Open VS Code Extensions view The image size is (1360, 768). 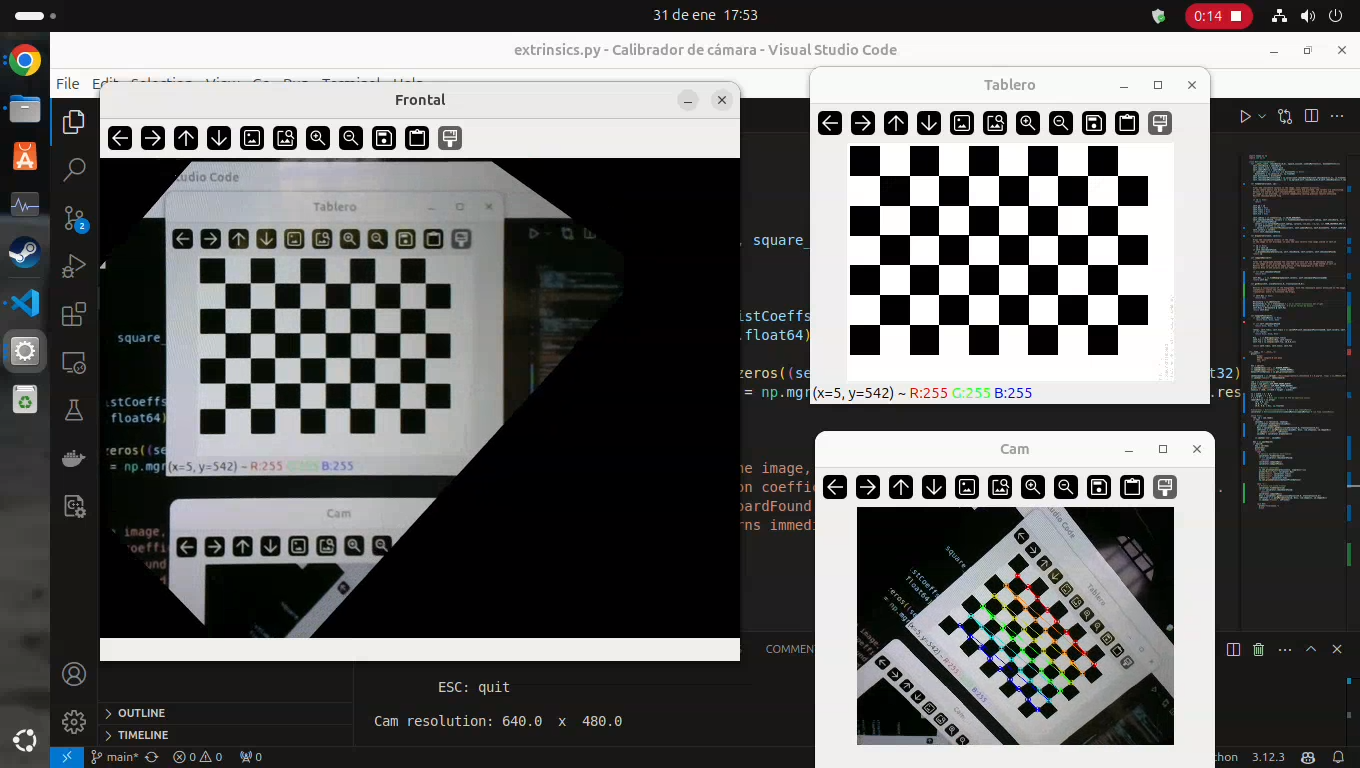pos(74,315)
